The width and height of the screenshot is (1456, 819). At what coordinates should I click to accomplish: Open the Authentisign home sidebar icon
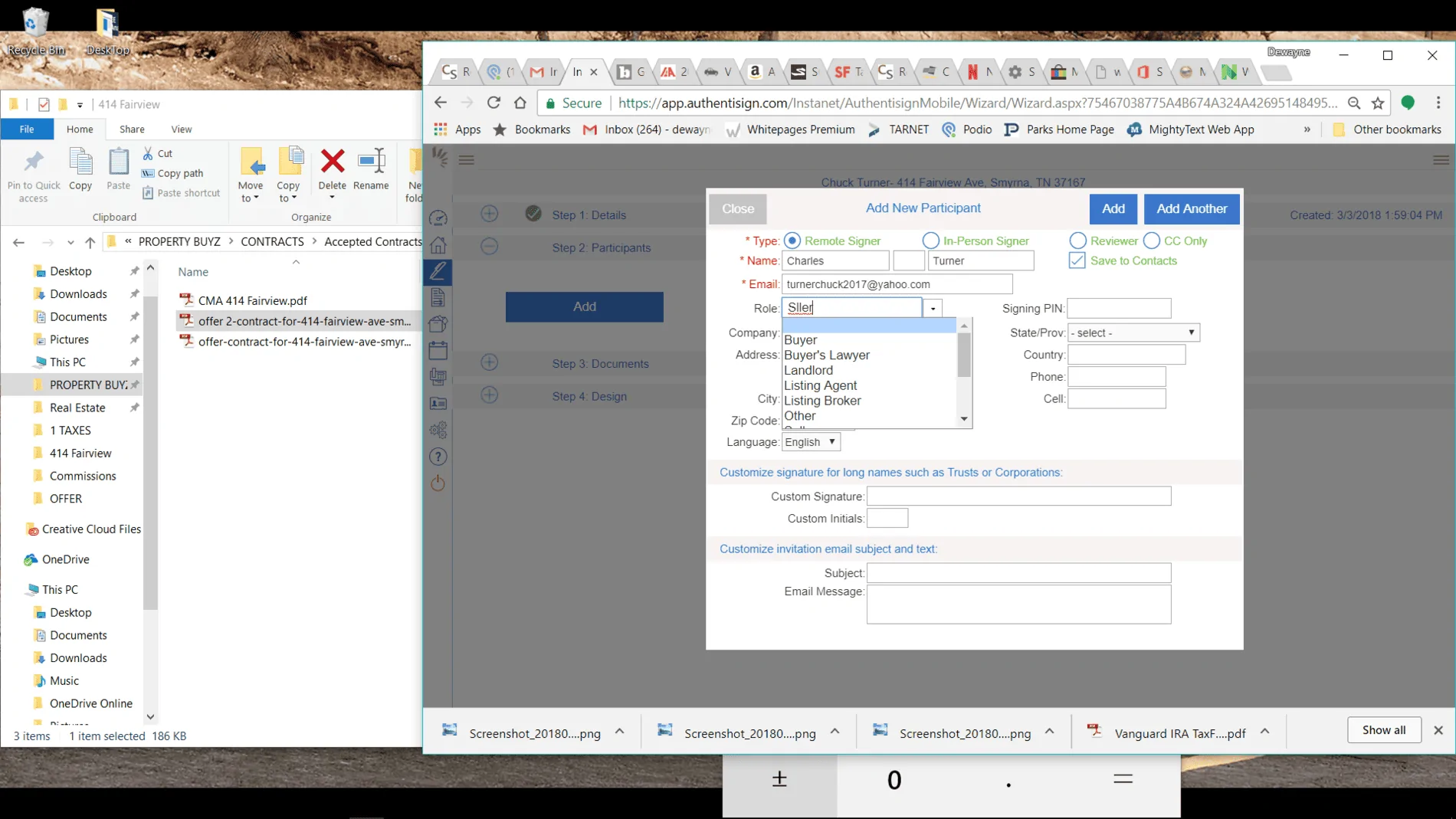pyautogui.click(x=438, y=245)
